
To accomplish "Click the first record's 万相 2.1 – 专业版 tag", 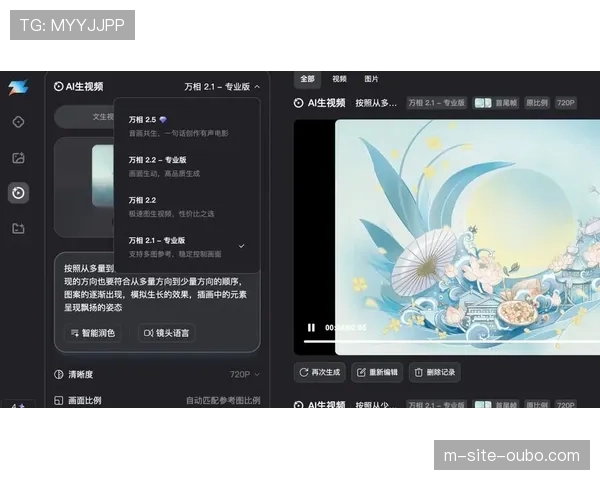I will pyautogui.click(x=437, y=103).
